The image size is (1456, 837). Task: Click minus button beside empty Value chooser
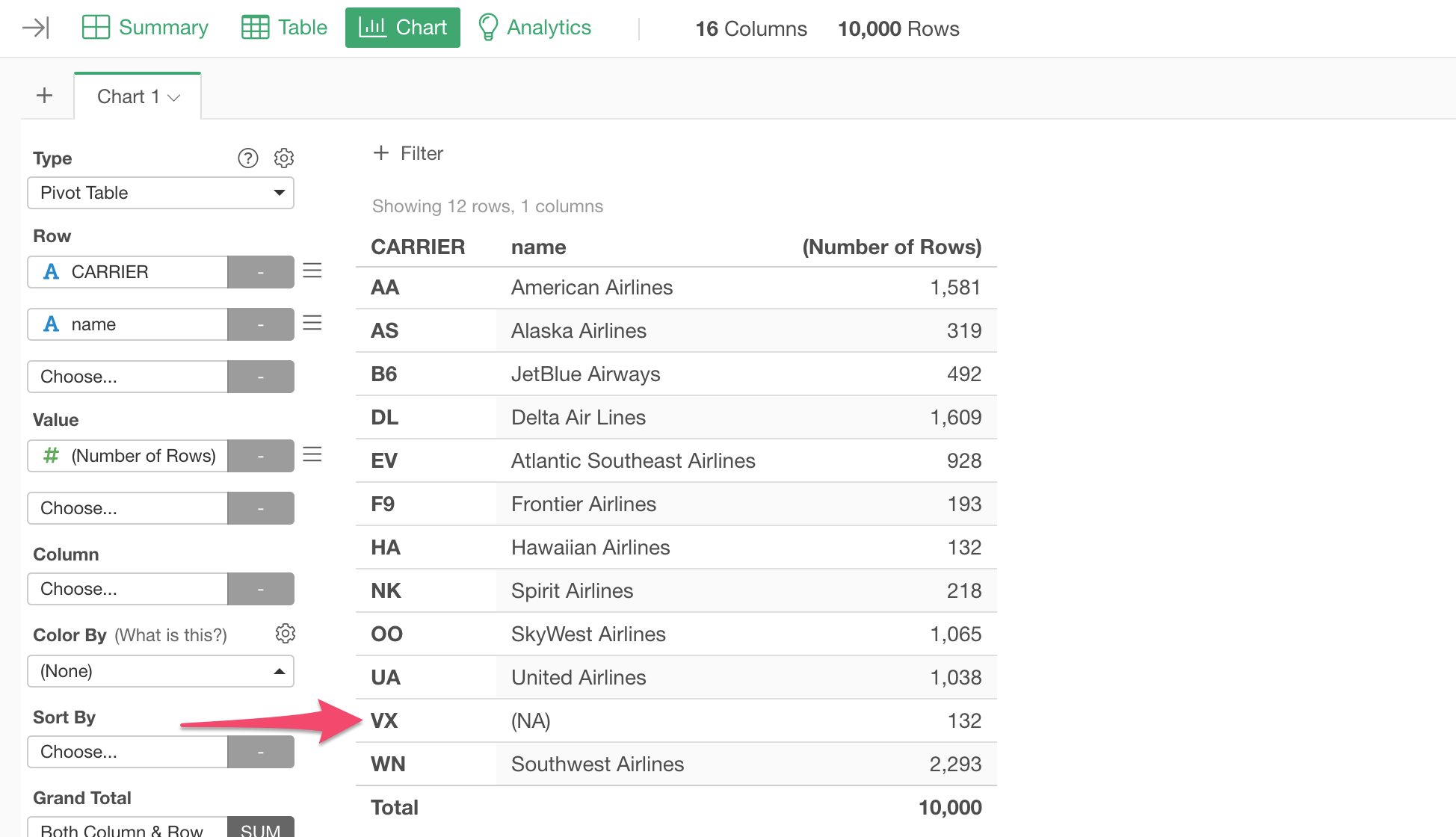(261, 508)
